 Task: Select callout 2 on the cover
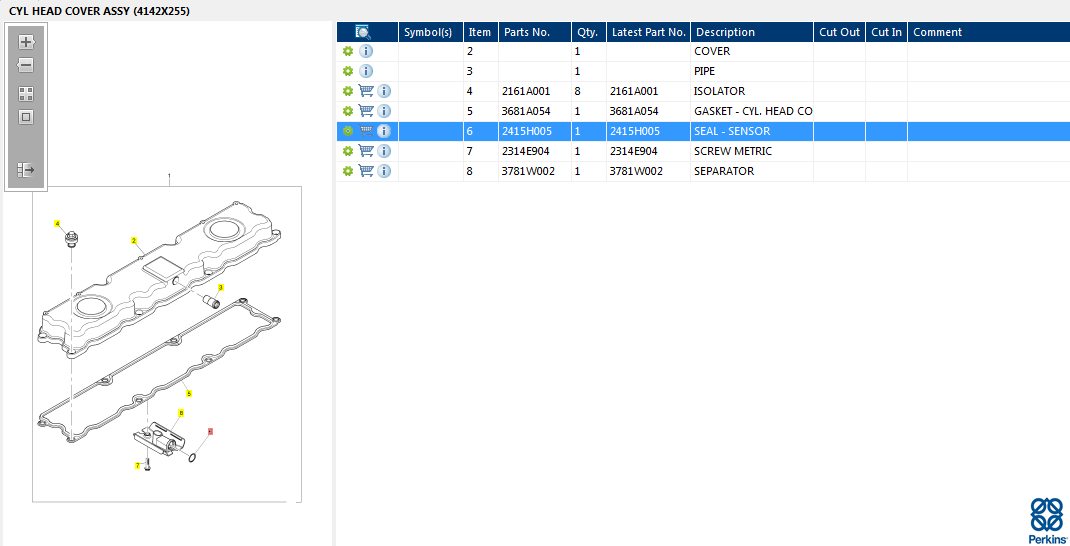(x=134, y=240)
